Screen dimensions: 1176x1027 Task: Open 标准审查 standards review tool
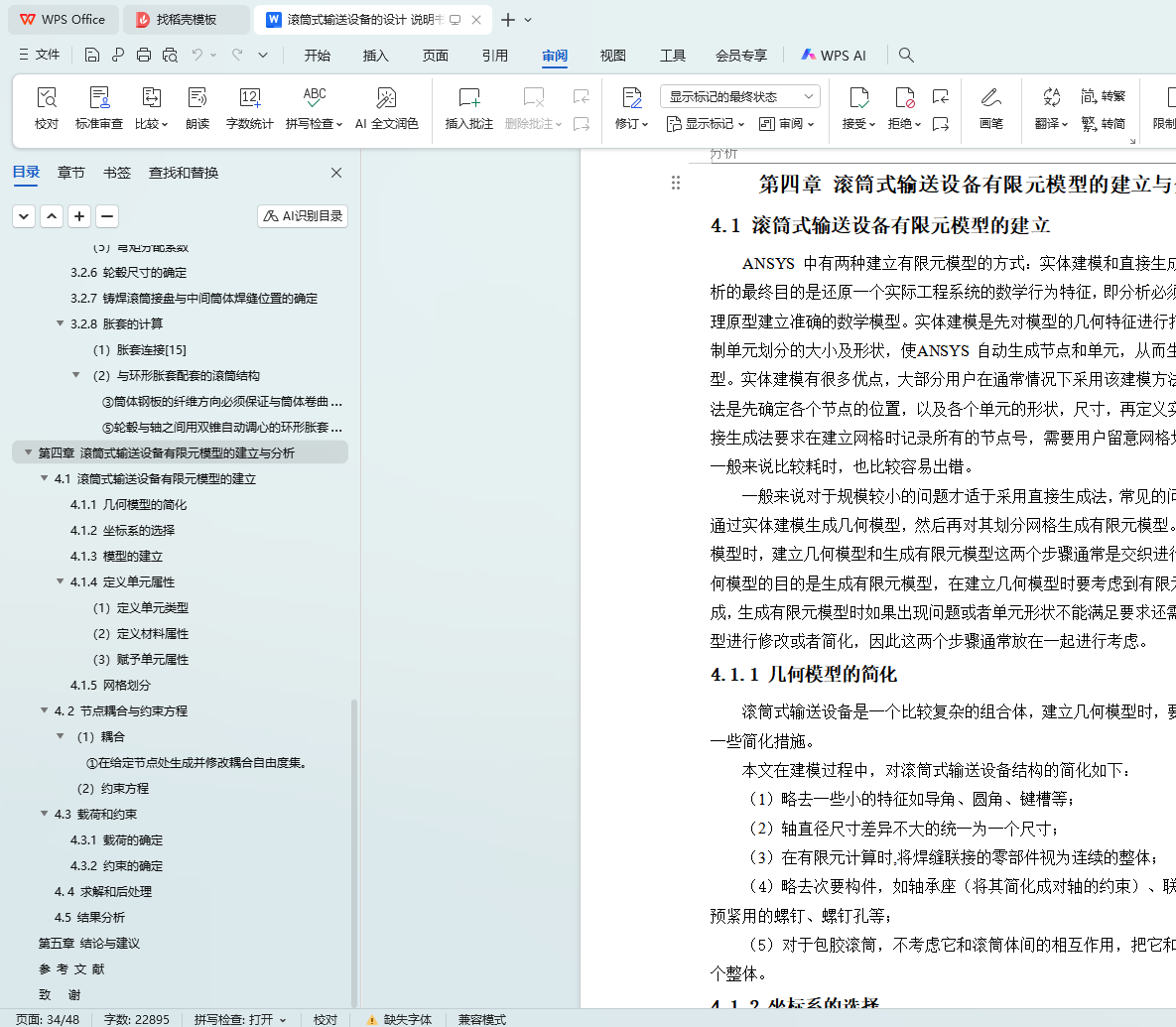[x=99, y=108]
